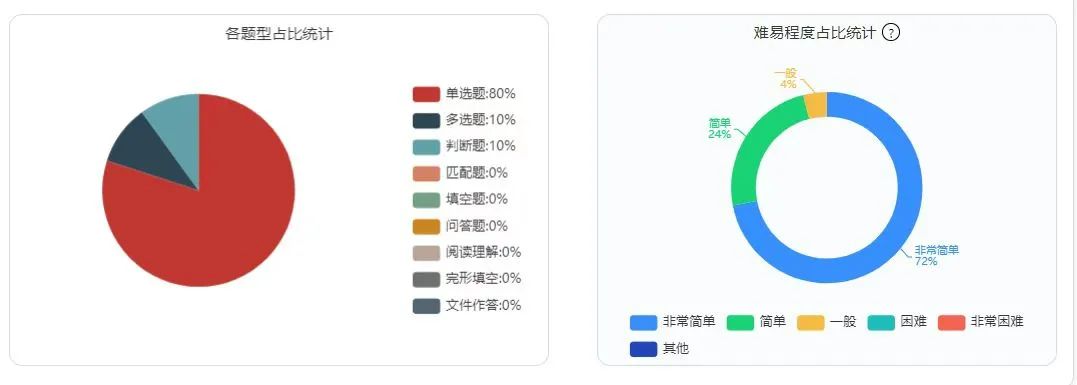
Task: Click the 完形填空 legend swatch
Action: [x=426, y=279]
